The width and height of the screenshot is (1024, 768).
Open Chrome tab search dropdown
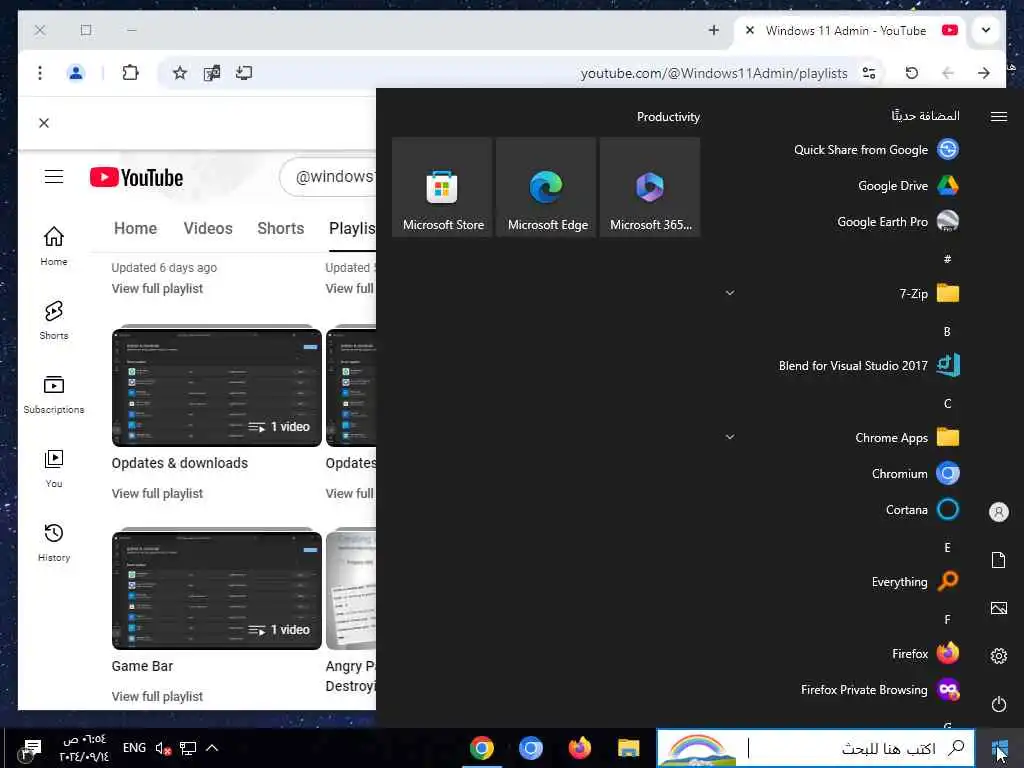[x=986, y=30]
